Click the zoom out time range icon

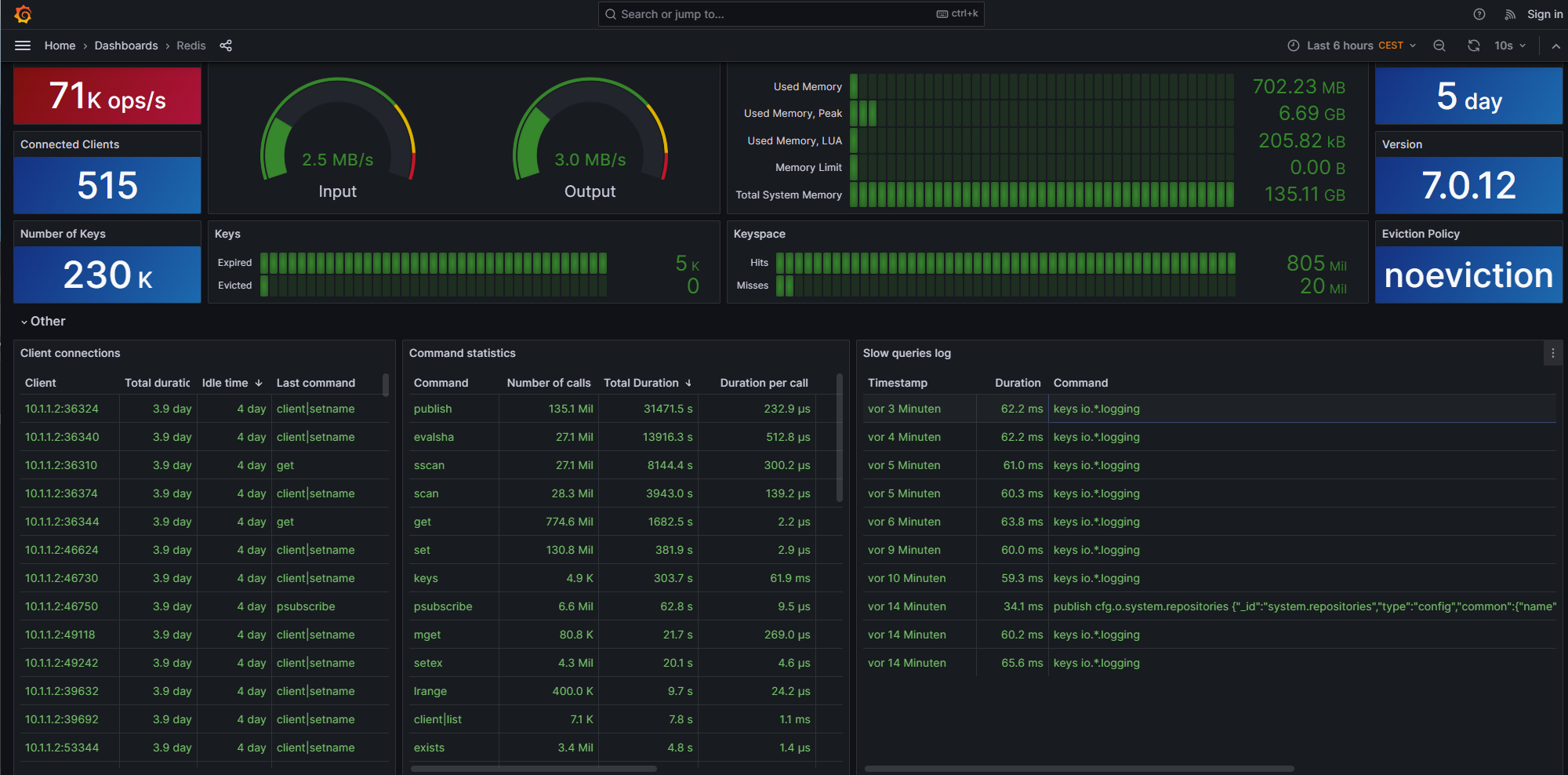click(x=1439, y=45)
